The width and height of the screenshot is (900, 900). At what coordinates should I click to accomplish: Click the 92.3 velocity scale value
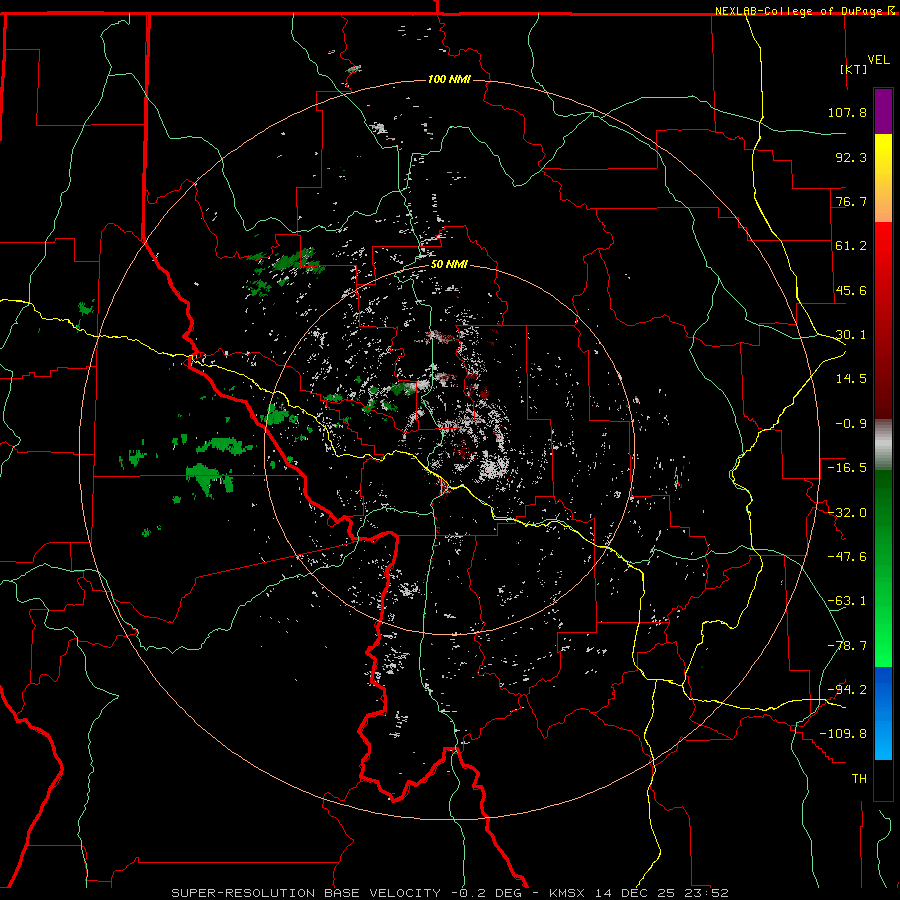click(x=851, y=157)
